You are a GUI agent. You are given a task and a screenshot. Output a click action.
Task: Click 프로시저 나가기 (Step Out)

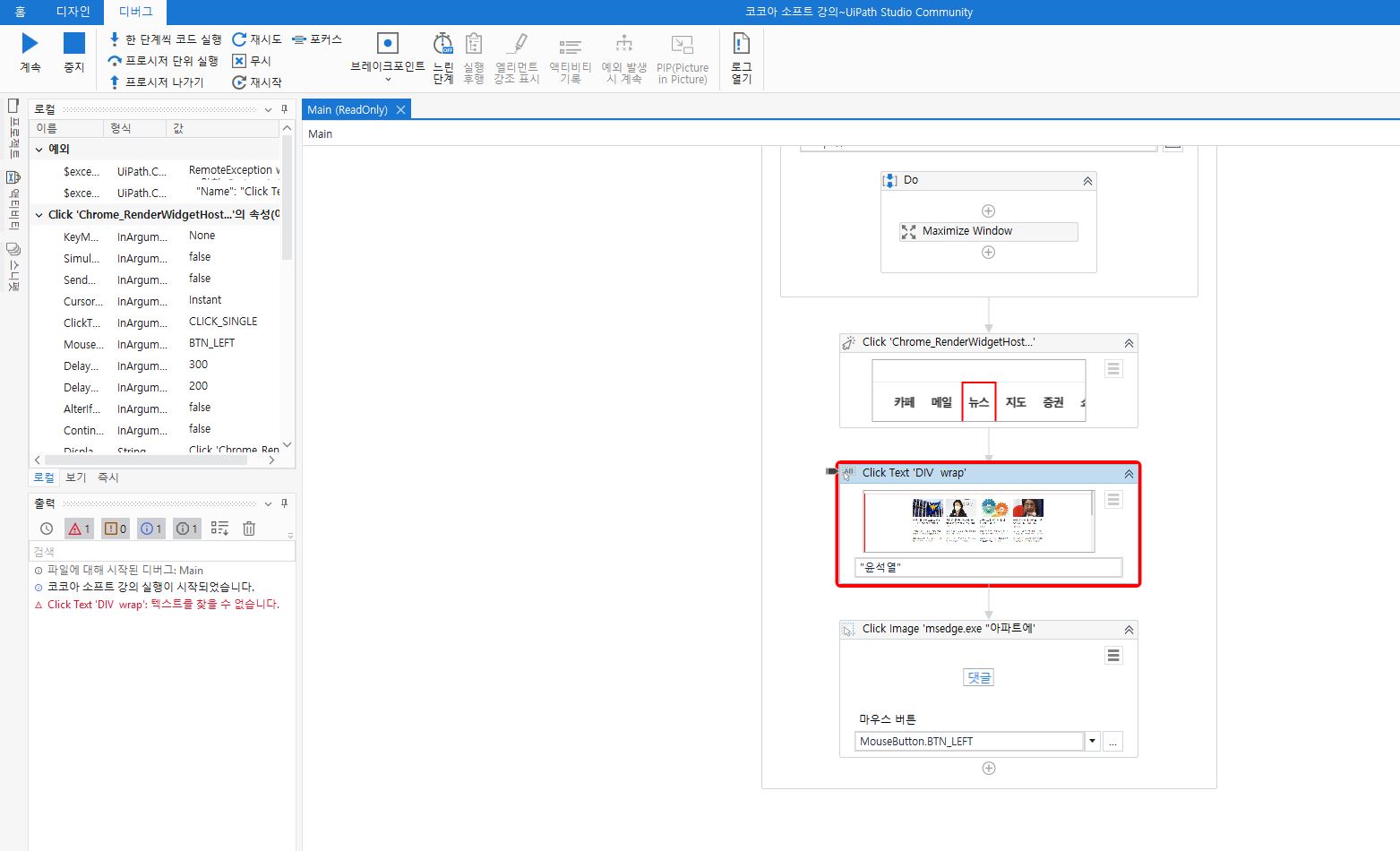[x=157, y=82]
